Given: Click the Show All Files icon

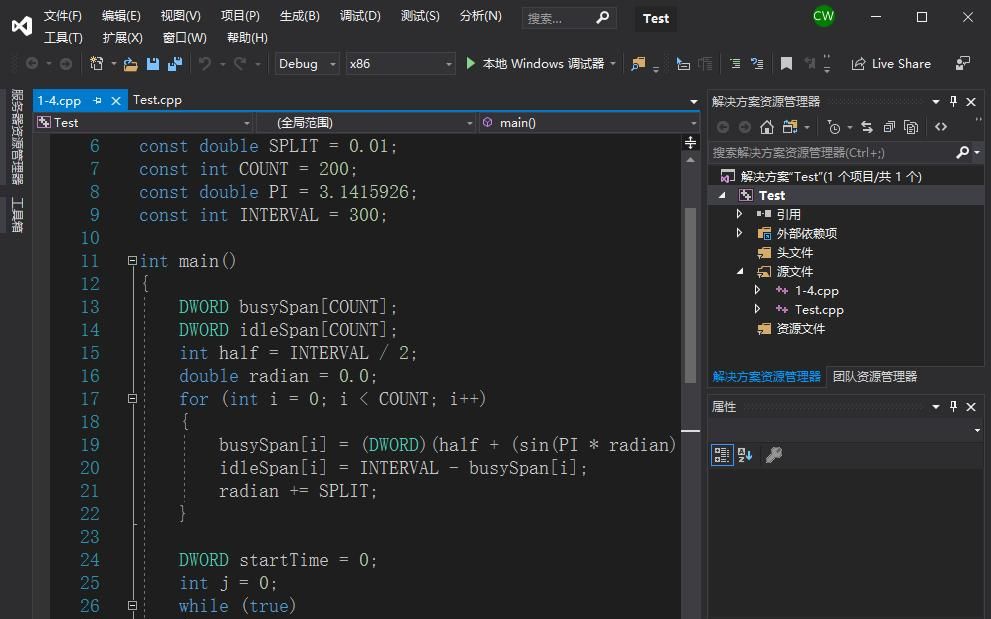Looking at the screenshot, I should tap(911, 127).
